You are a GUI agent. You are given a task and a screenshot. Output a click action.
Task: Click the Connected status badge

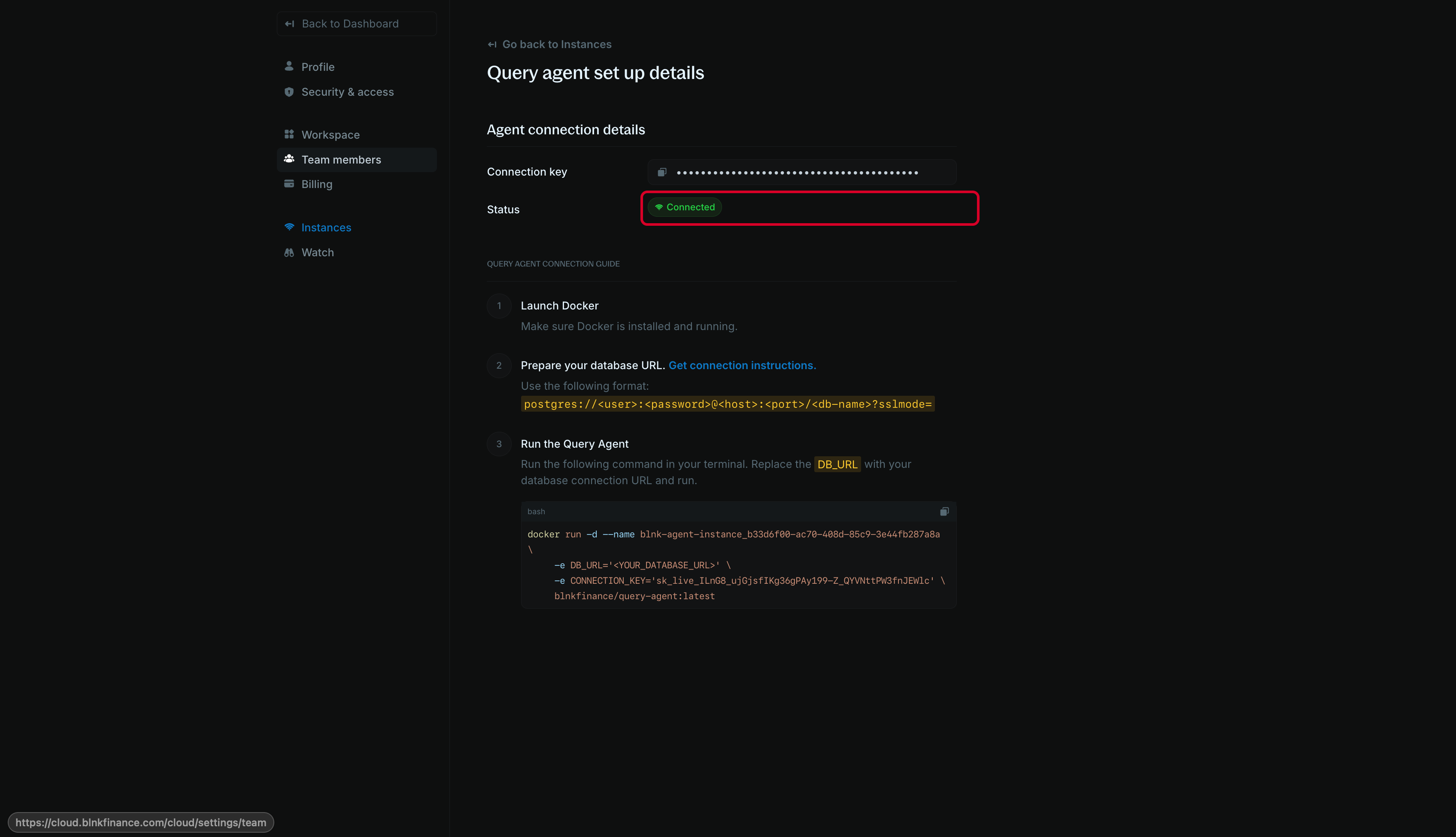point(684,207)
